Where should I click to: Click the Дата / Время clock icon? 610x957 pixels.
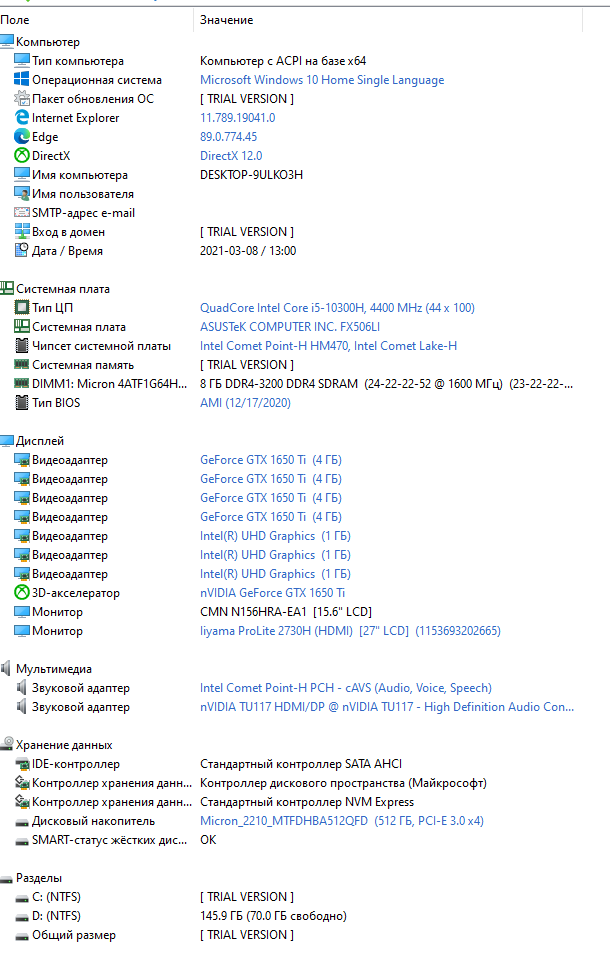coord(22,250)
